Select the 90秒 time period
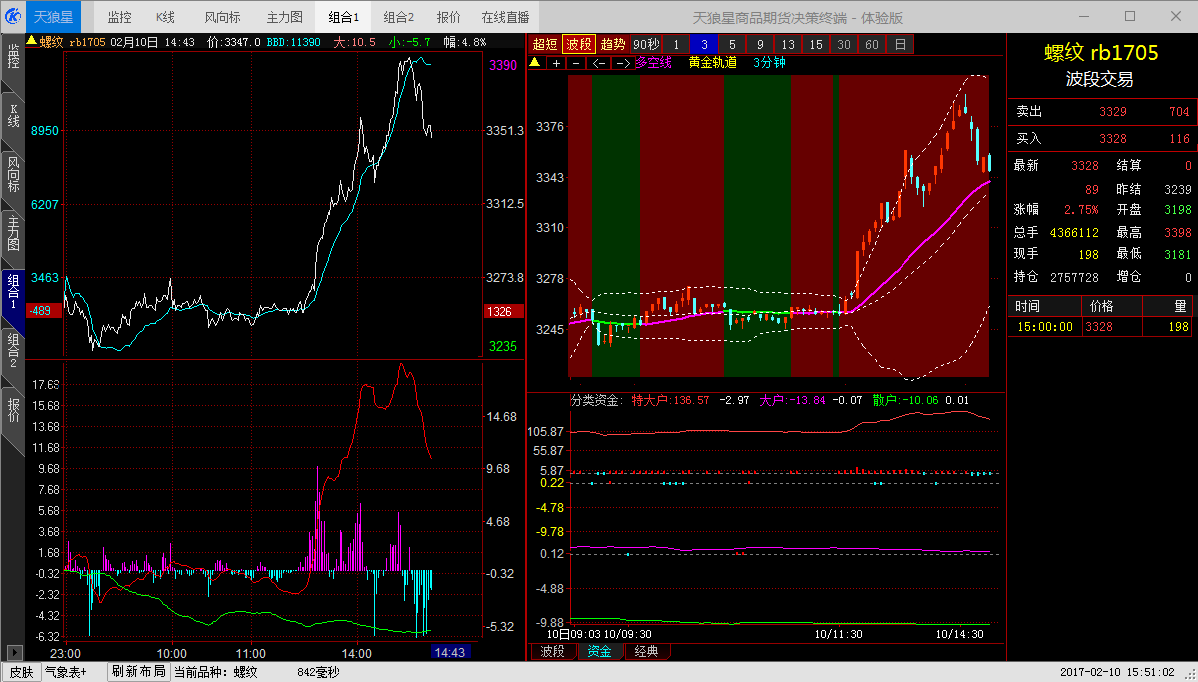The image size is (1198, 682). tap(646, 44)
